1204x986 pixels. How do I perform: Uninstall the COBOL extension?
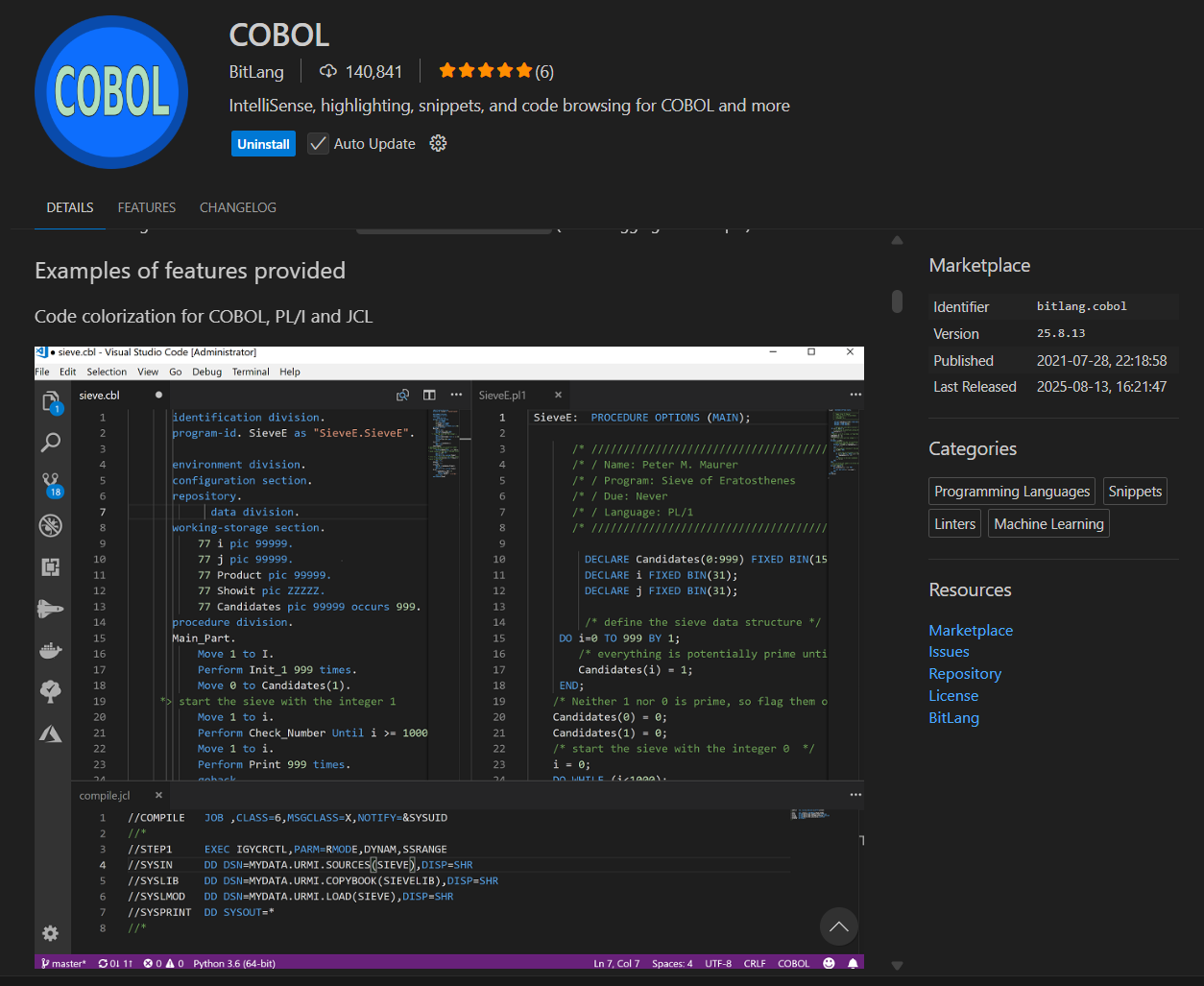(x=263, y=143)
